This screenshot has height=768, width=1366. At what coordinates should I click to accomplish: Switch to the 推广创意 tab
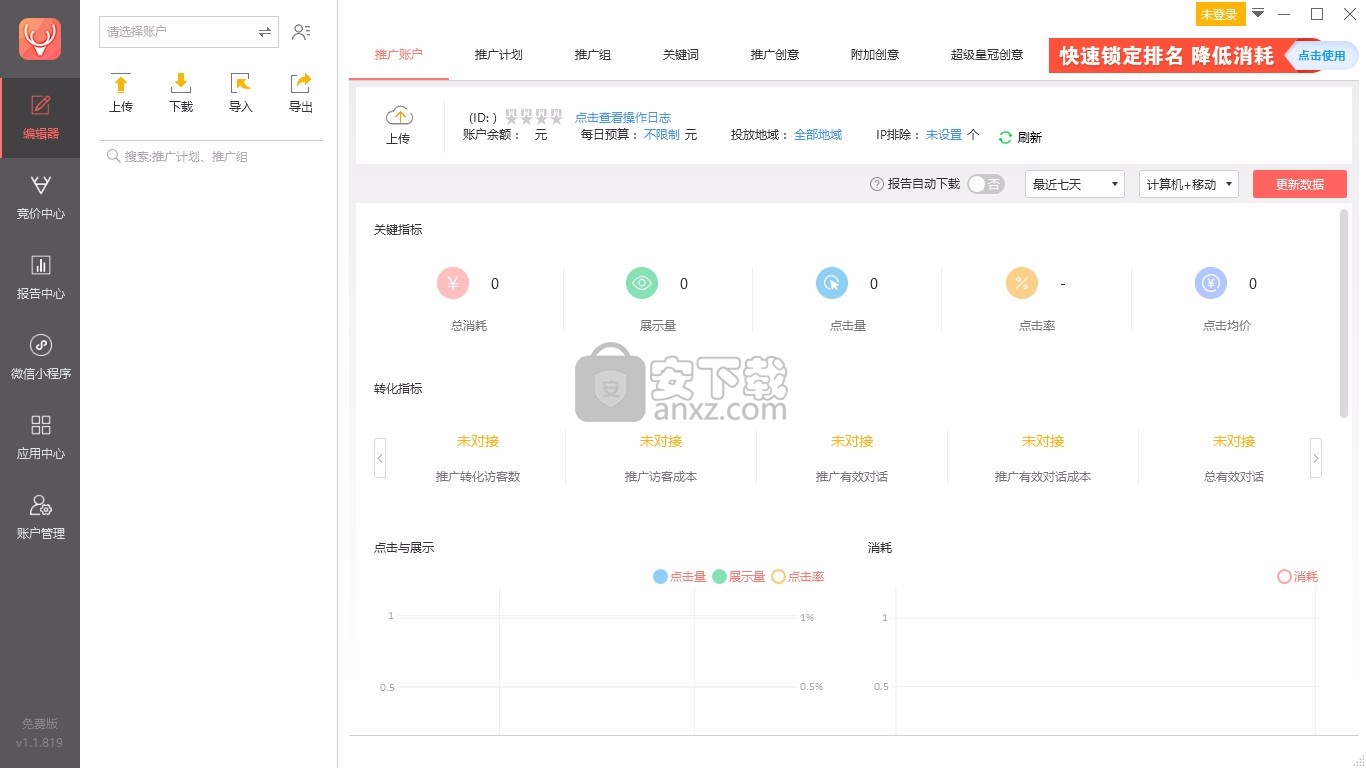pos(775,55)
